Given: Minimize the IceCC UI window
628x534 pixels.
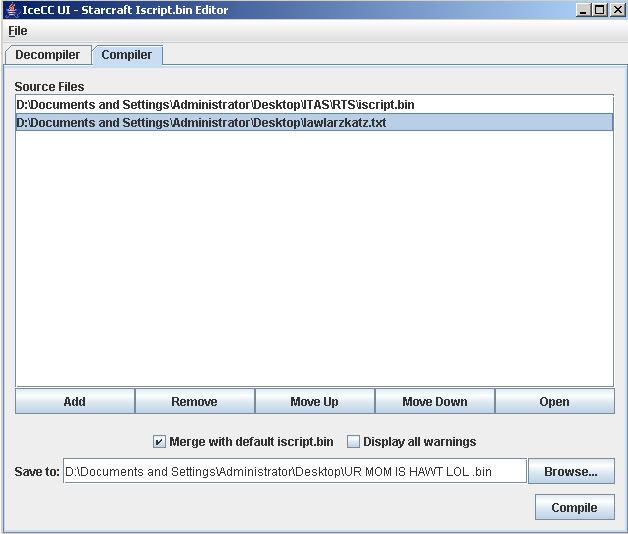Looking at the screenshot, I should pos(583,10).
